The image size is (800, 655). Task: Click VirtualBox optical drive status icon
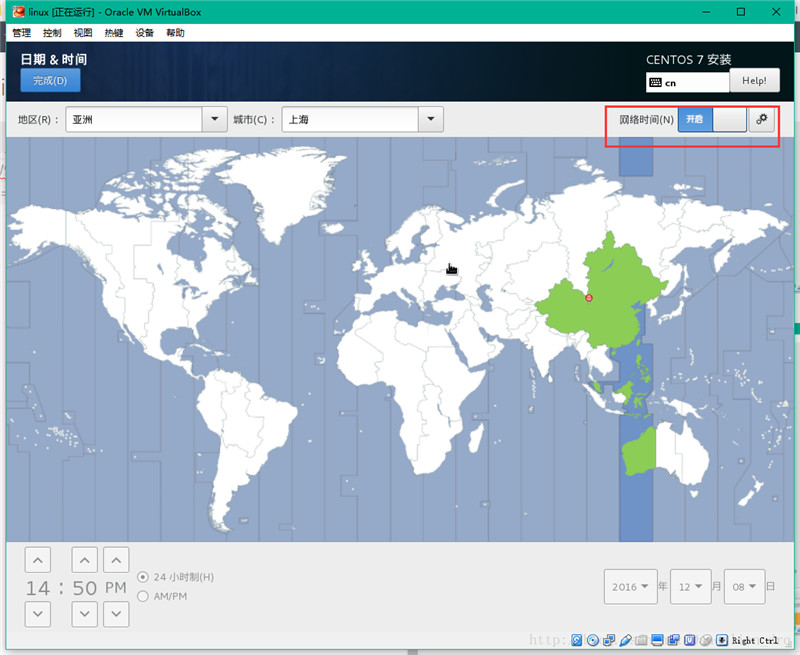pos(593,640)
